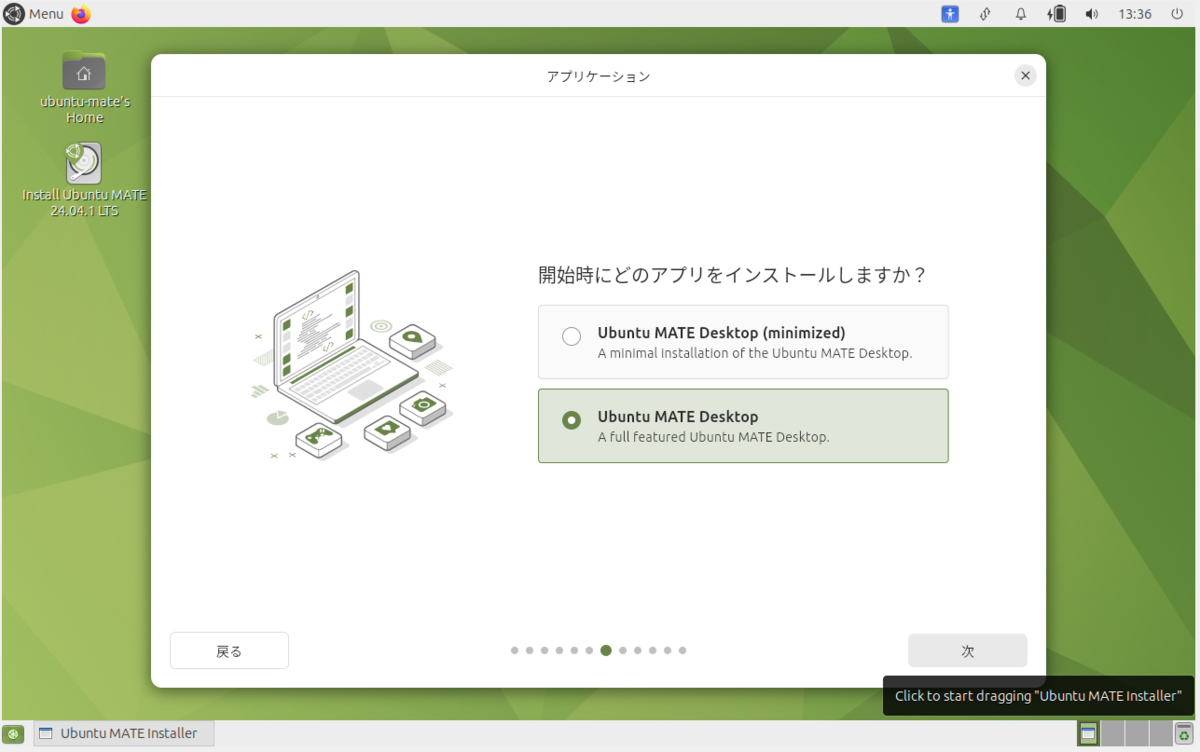
Task: Open the accessibility indicator in the panel
Action: [950, 14]
